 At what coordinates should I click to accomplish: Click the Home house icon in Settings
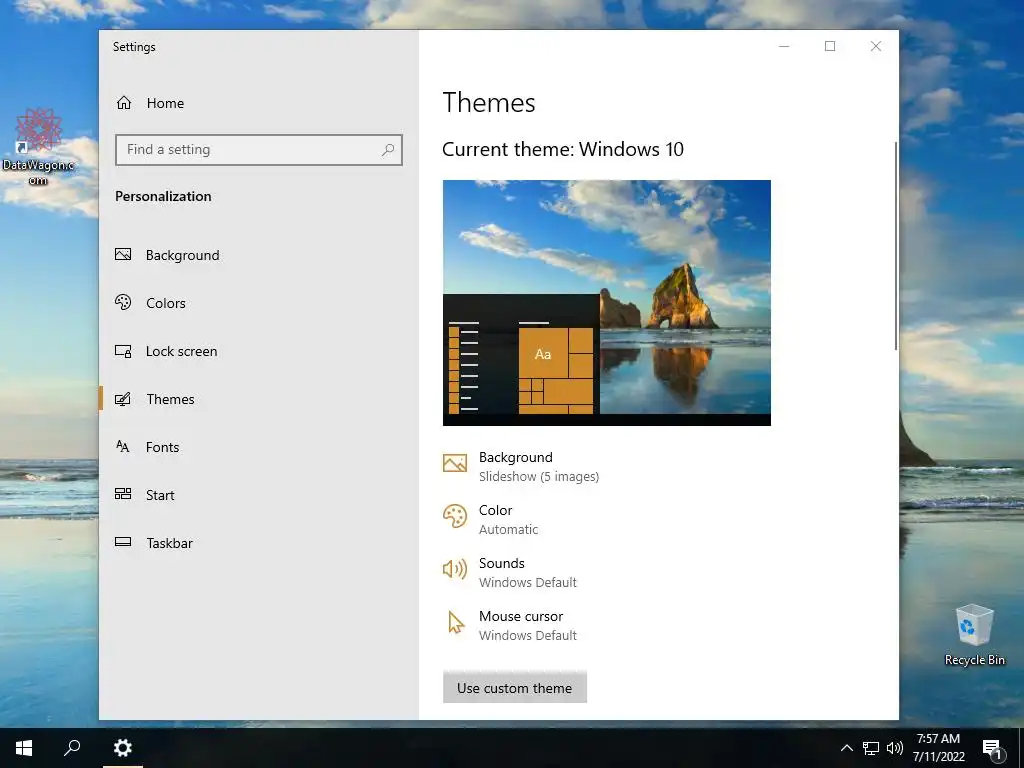[x=123, y=103]
